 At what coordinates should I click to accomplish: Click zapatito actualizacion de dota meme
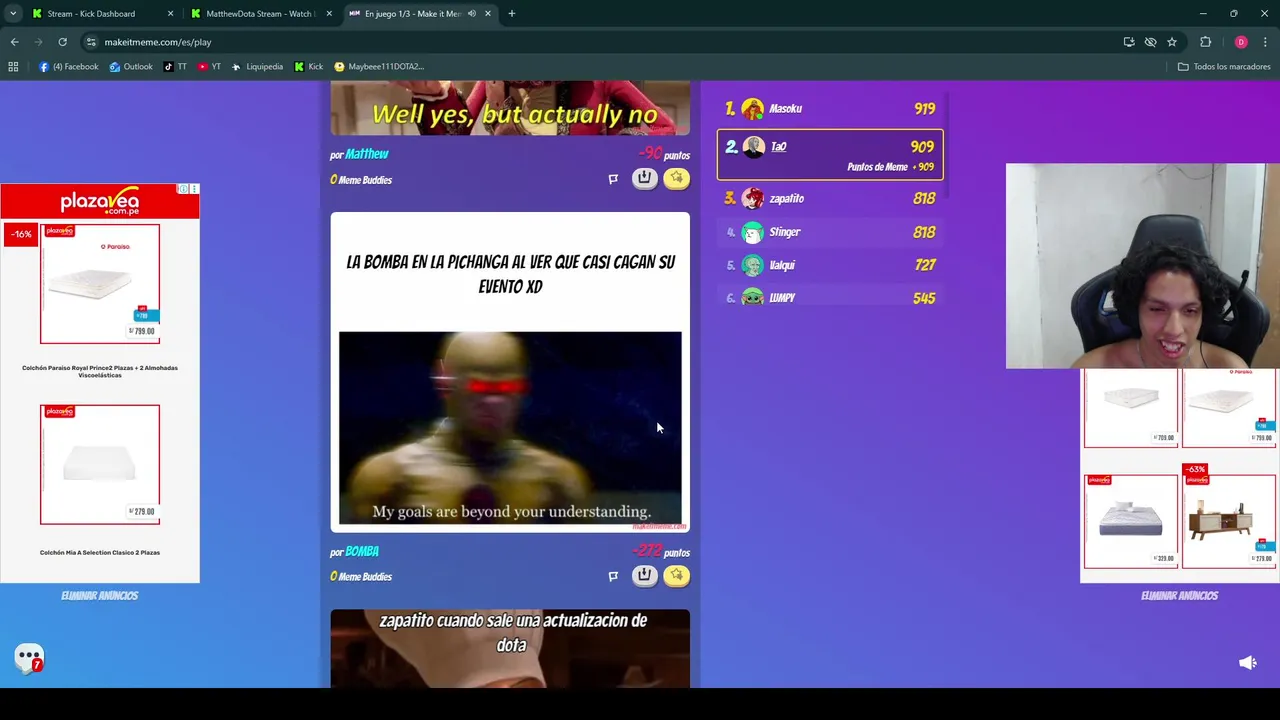(x=510, y=648)
